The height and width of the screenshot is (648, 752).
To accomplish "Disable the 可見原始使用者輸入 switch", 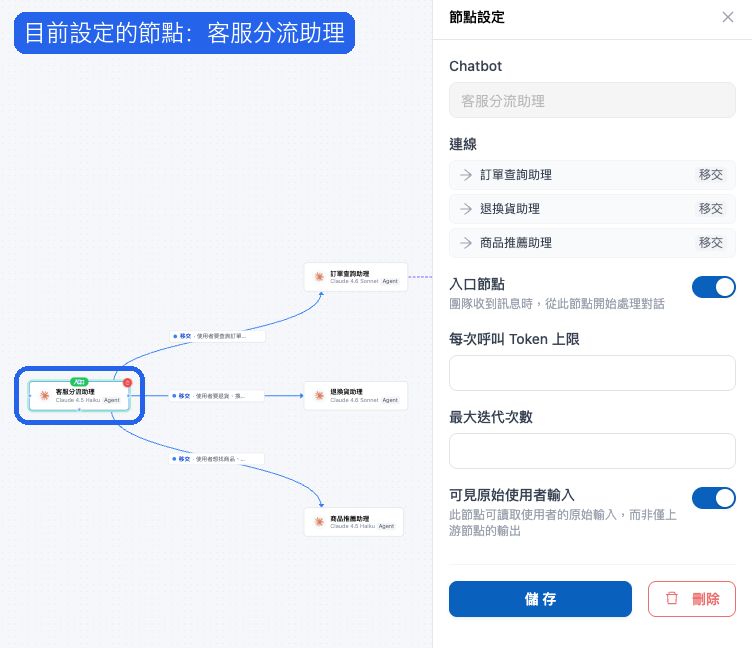I will coord(713,498).
